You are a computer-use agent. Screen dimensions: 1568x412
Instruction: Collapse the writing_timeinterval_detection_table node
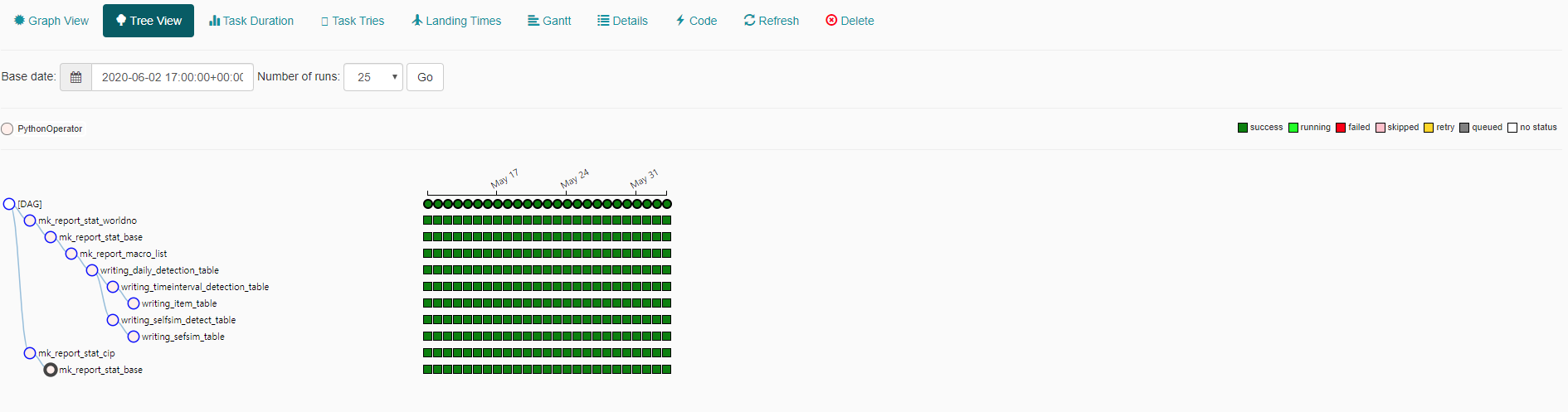[113, 287]
